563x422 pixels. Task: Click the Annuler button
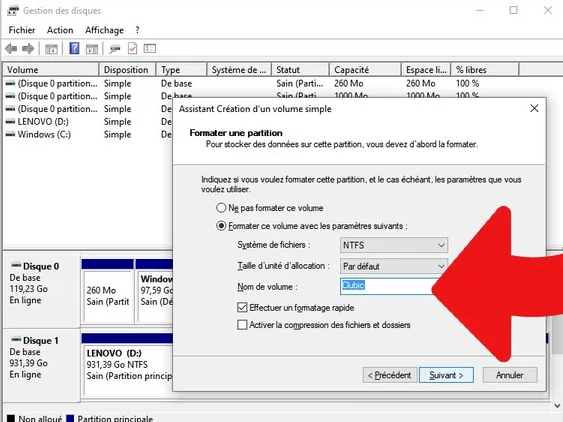click(510, 375)
